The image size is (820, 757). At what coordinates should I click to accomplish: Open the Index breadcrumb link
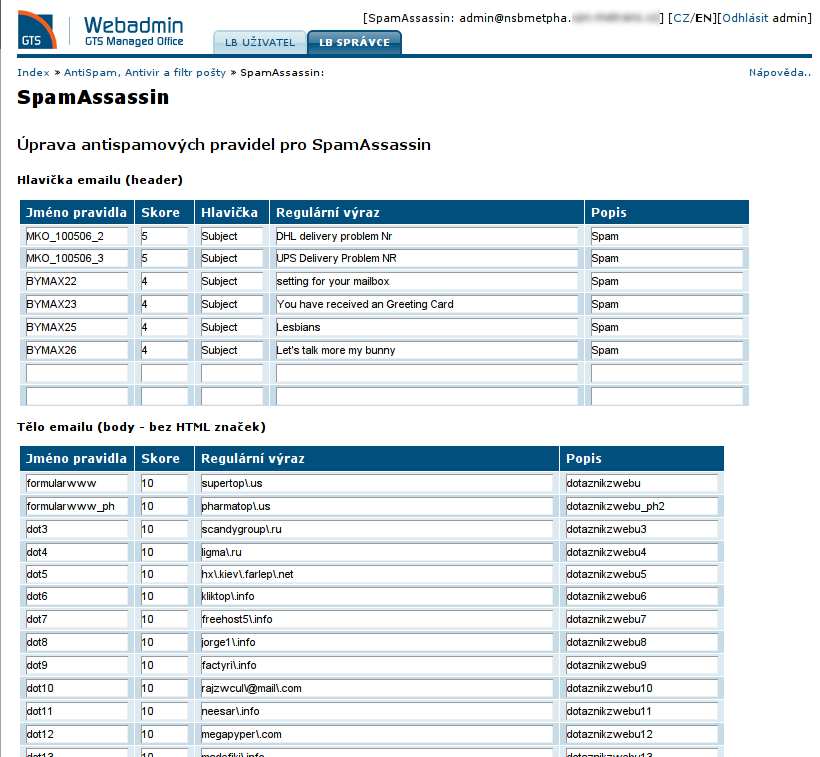click(33, 73)
